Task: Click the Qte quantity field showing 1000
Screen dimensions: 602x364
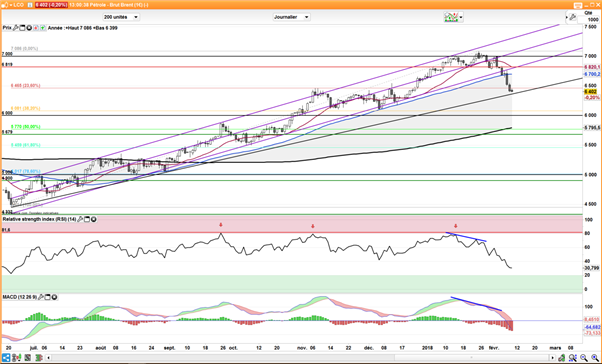Action: click(x=589, y=20)
